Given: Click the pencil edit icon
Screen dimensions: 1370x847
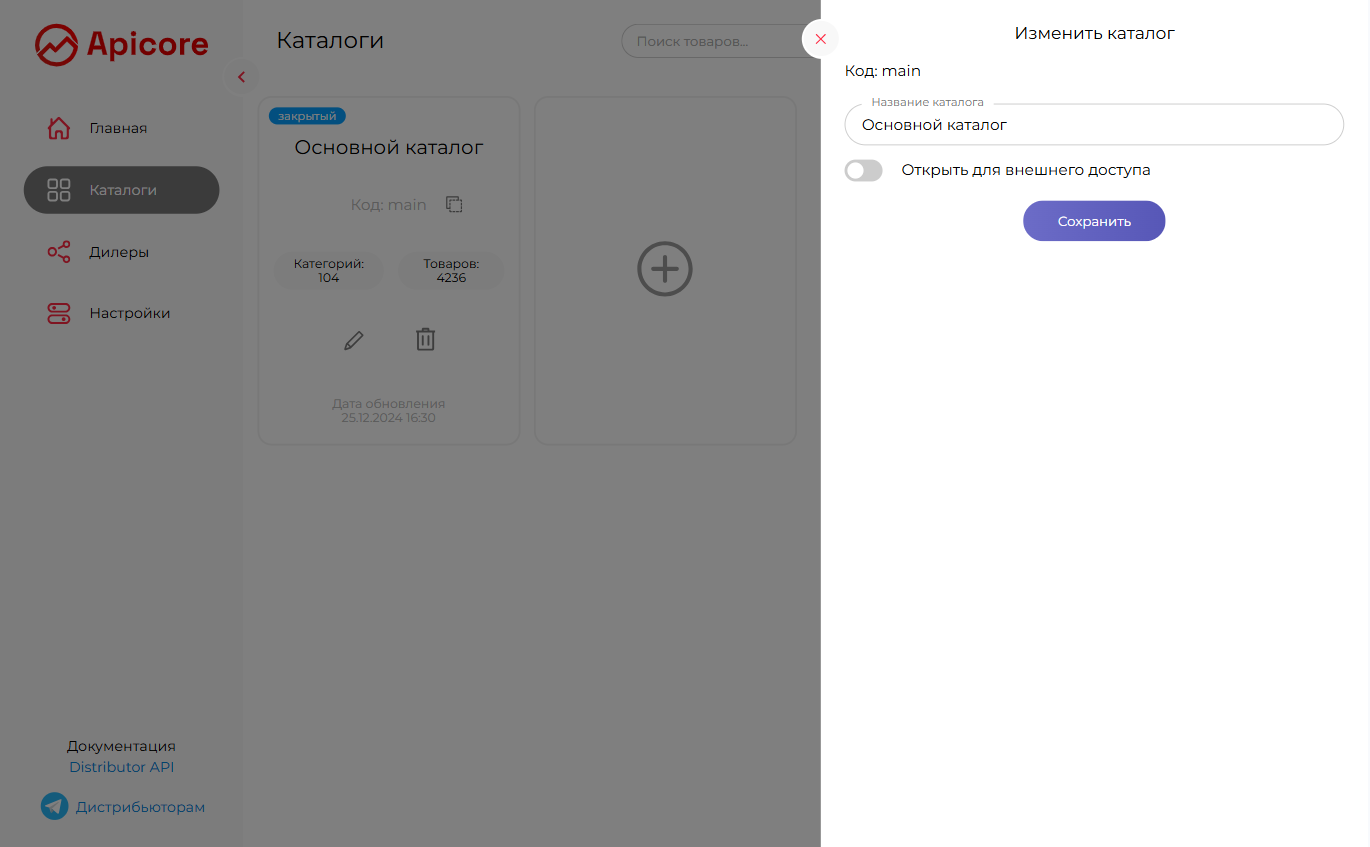Looking at the screenshot, I should tap(353, 340).
